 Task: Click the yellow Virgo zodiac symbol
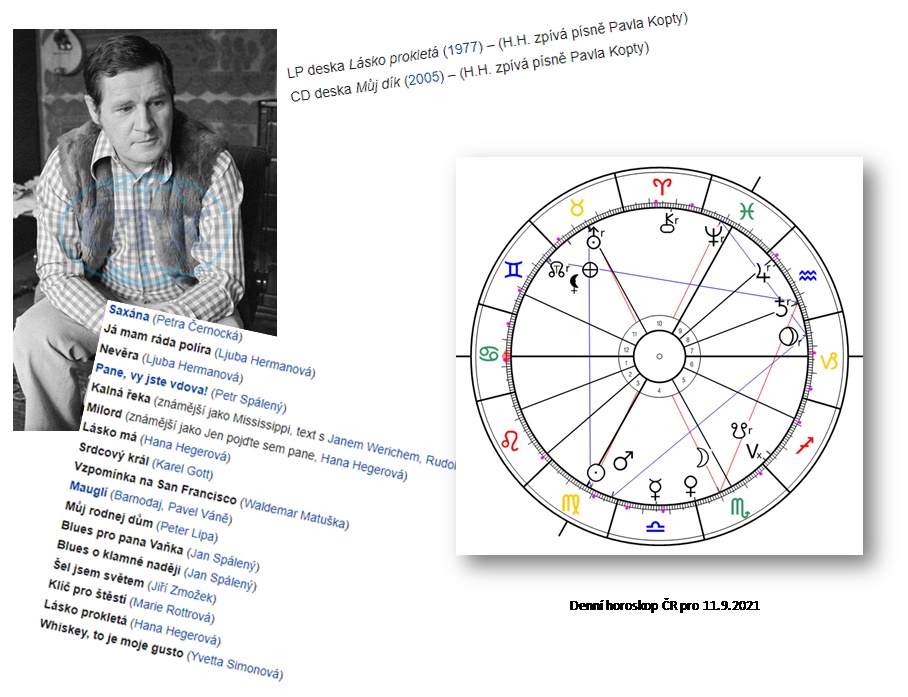click(570, 503)
